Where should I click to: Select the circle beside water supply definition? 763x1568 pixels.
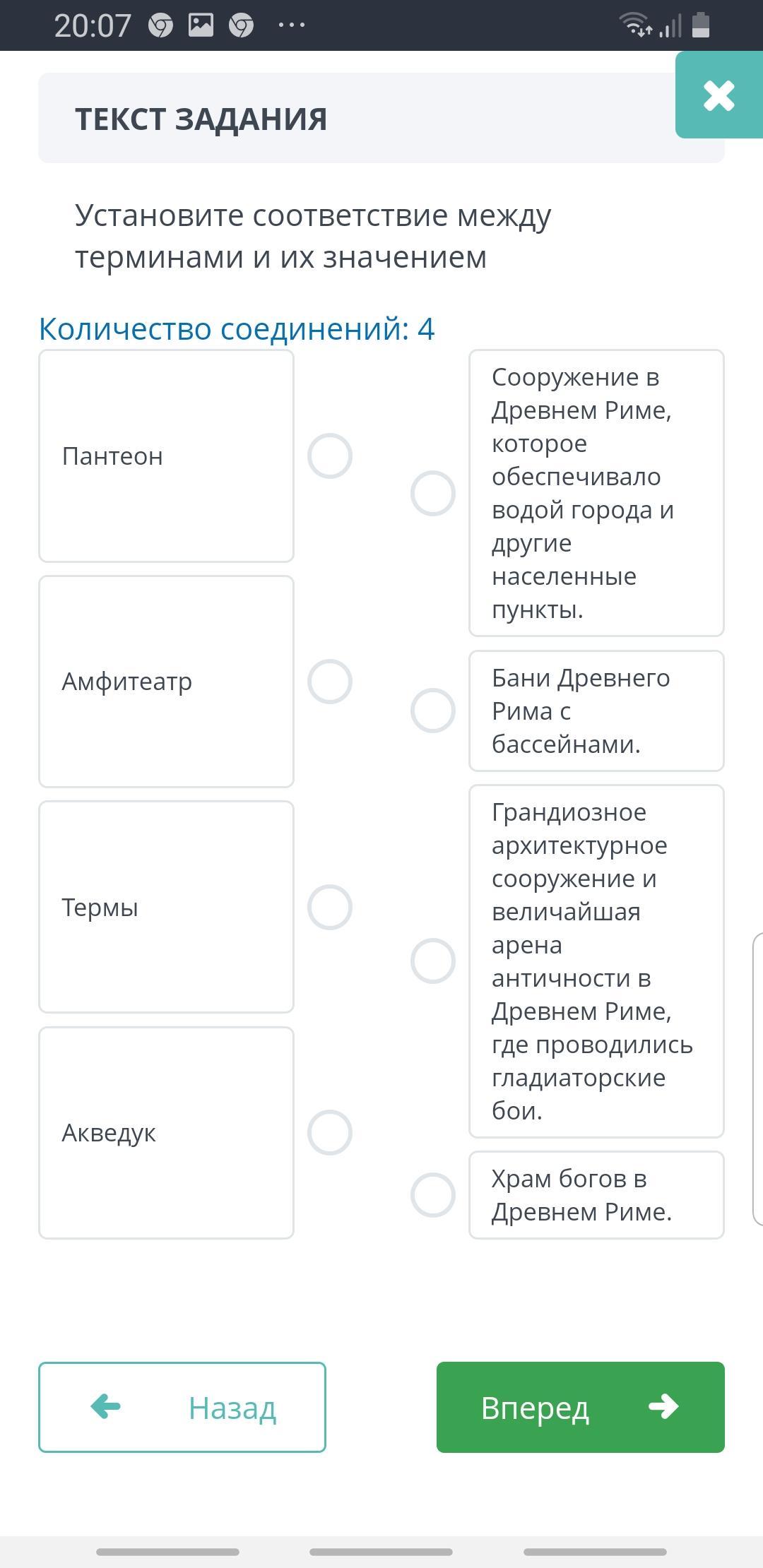[x=433, y=493]
